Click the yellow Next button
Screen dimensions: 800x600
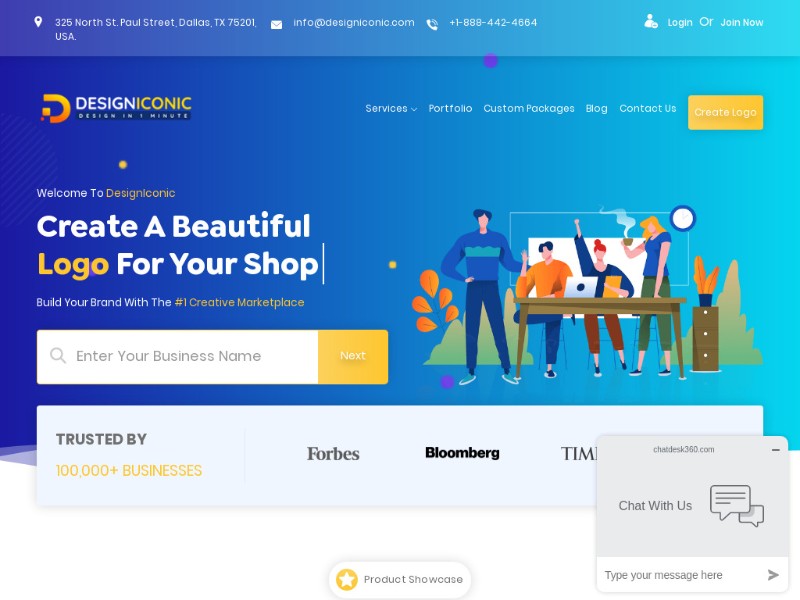point(353,357)
